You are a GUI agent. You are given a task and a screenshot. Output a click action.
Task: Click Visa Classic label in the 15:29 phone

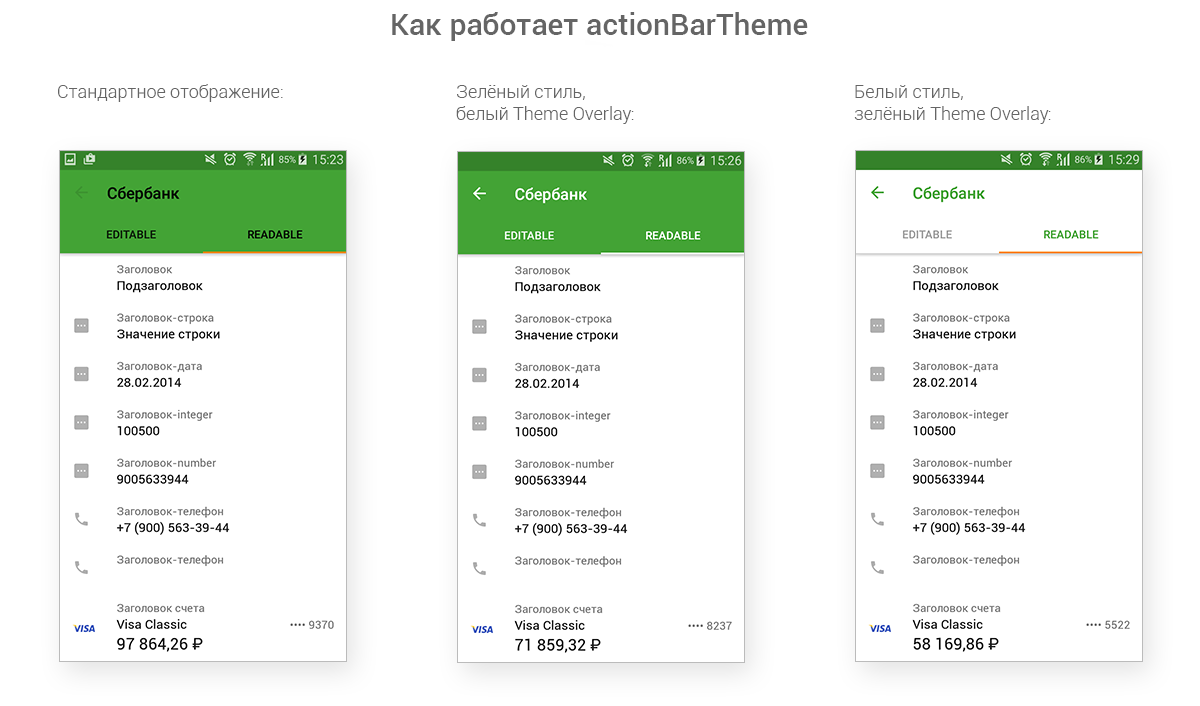948,624
